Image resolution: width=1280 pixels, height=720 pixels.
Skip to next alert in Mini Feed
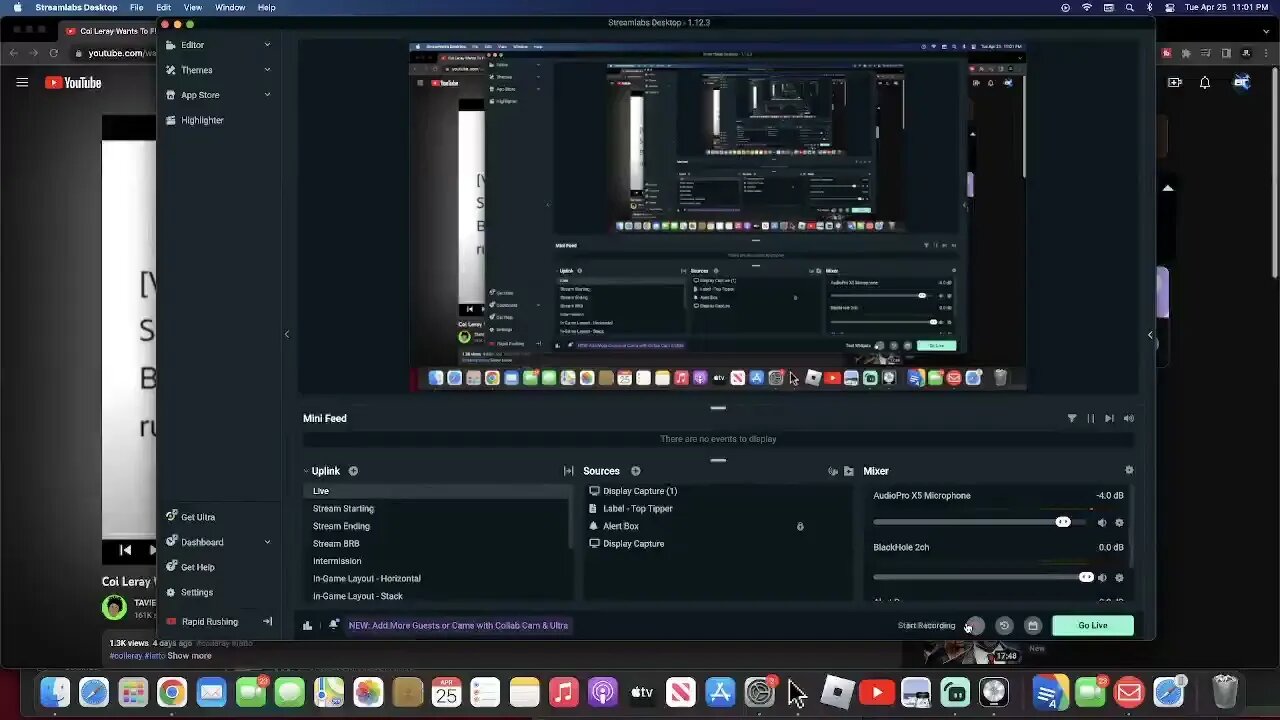point(1109,418)
